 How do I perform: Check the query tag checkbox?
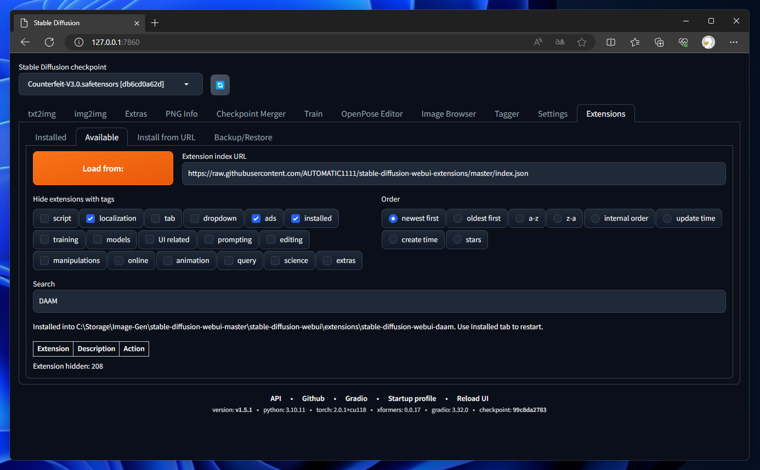228,261
